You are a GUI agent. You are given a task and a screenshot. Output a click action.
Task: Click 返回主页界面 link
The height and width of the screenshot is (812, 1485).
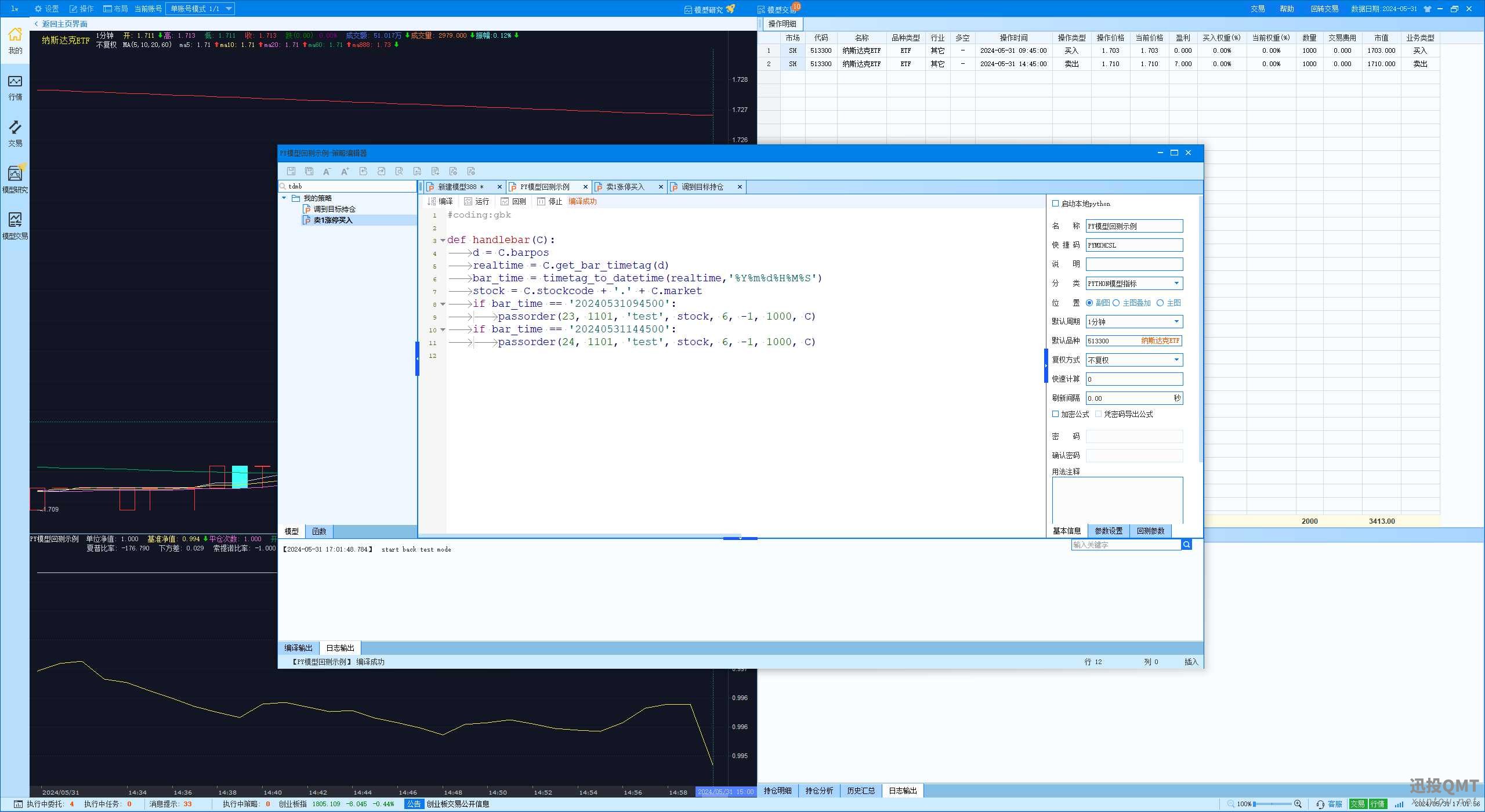coord(61,24)
